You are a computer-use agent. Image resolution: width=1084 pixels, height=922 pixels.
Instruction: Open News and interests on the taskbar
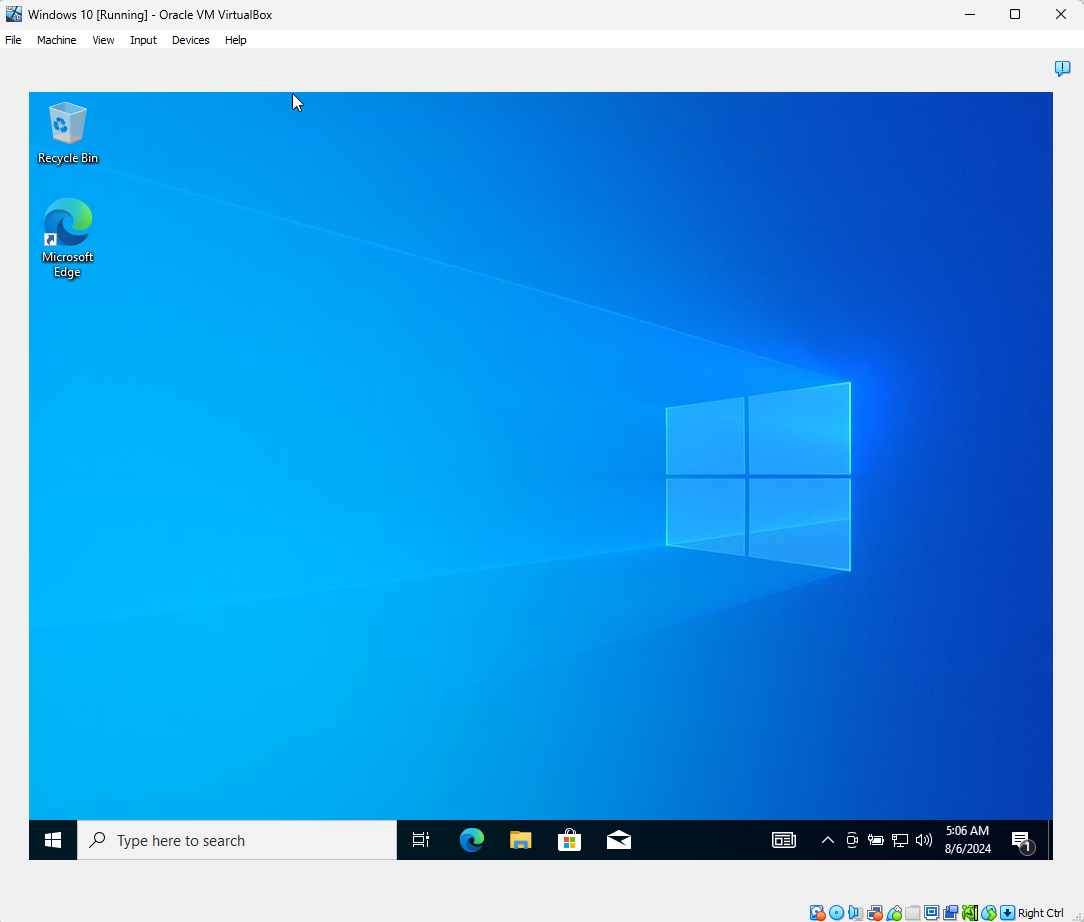tap(784, 840)
